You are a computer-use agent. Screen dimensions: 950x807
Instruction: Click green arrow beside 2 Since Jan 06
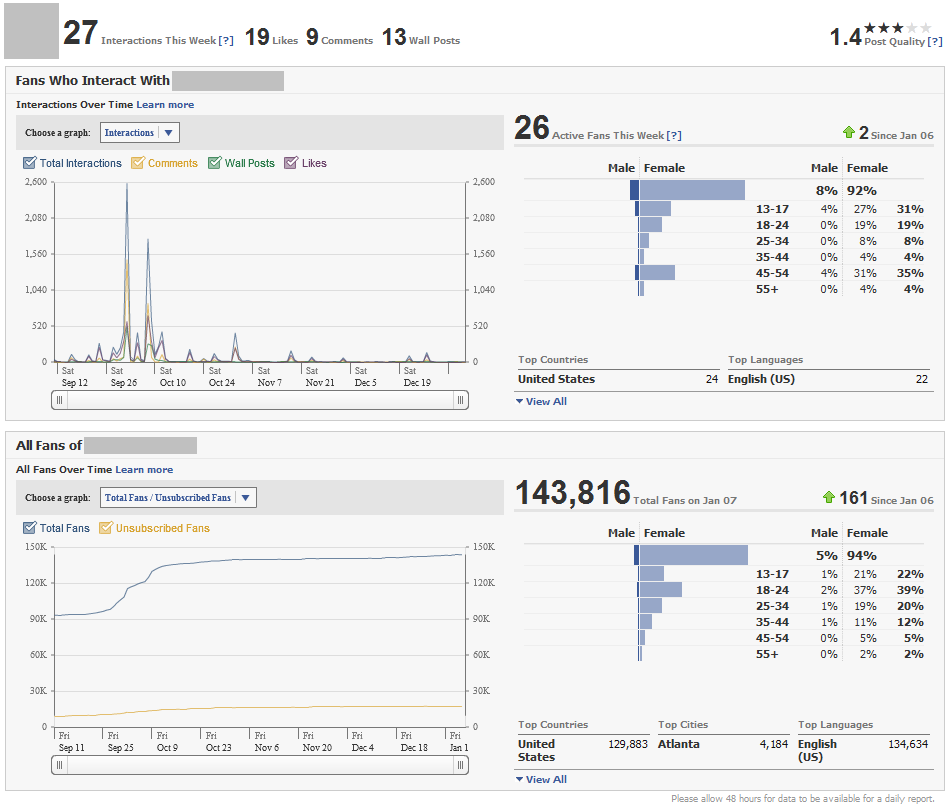click(x=849, y=132)
